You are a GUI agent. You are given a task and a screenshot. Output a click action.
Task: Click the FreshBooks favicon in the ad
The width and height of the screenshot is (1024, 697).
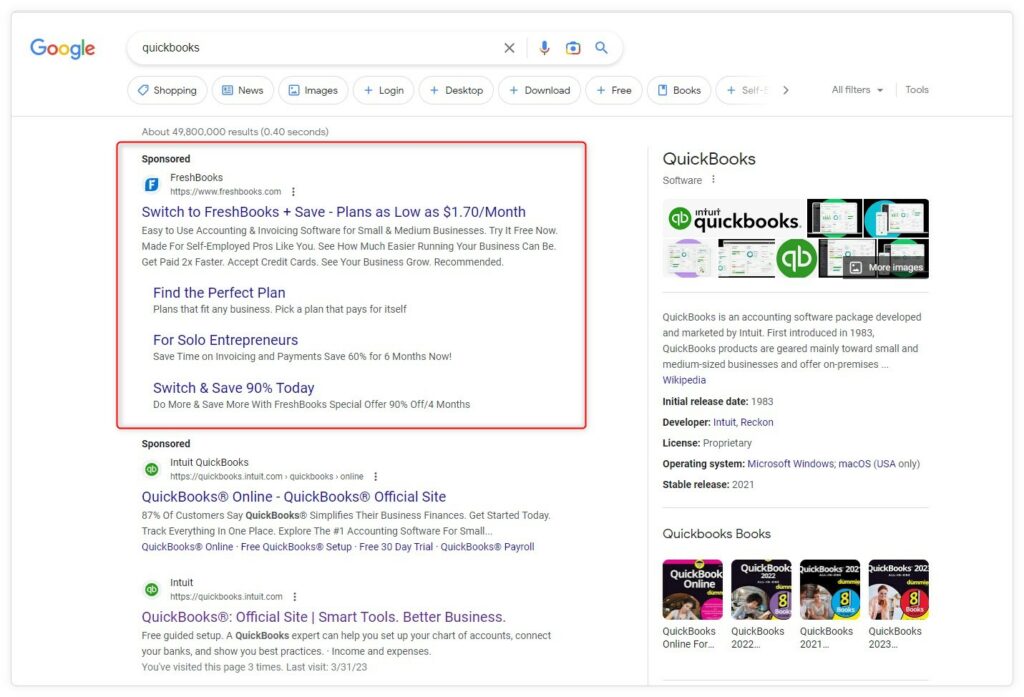(152, 185)
